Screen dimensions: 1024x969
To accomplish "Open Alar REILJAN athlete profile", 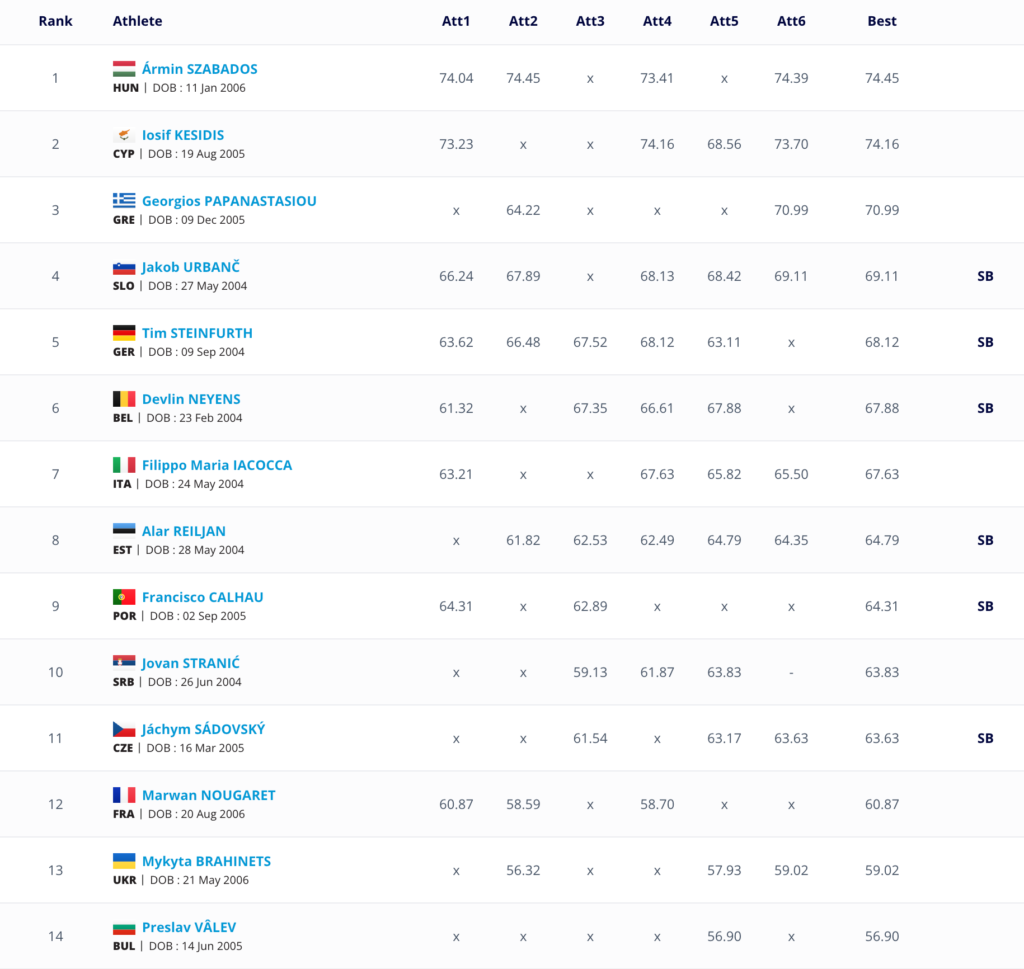I will [x=183, y=531].
